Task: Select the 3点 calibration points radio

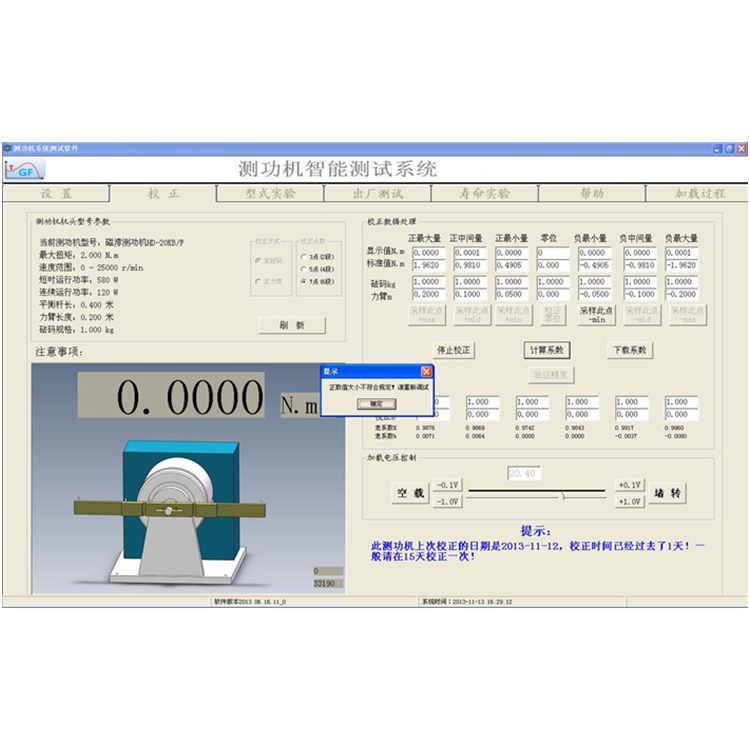Action: [x=303, y=257]
